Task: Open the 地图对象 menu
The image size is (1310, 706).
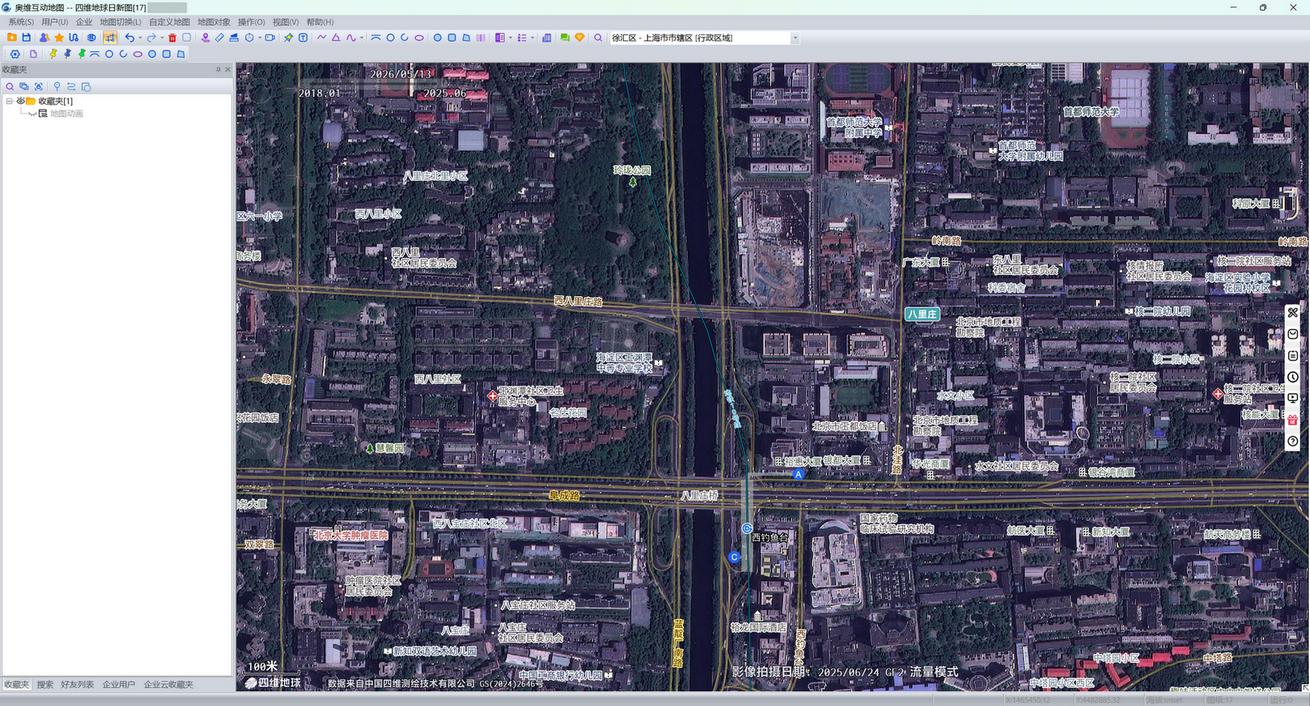Action: (x=214, y=22)
